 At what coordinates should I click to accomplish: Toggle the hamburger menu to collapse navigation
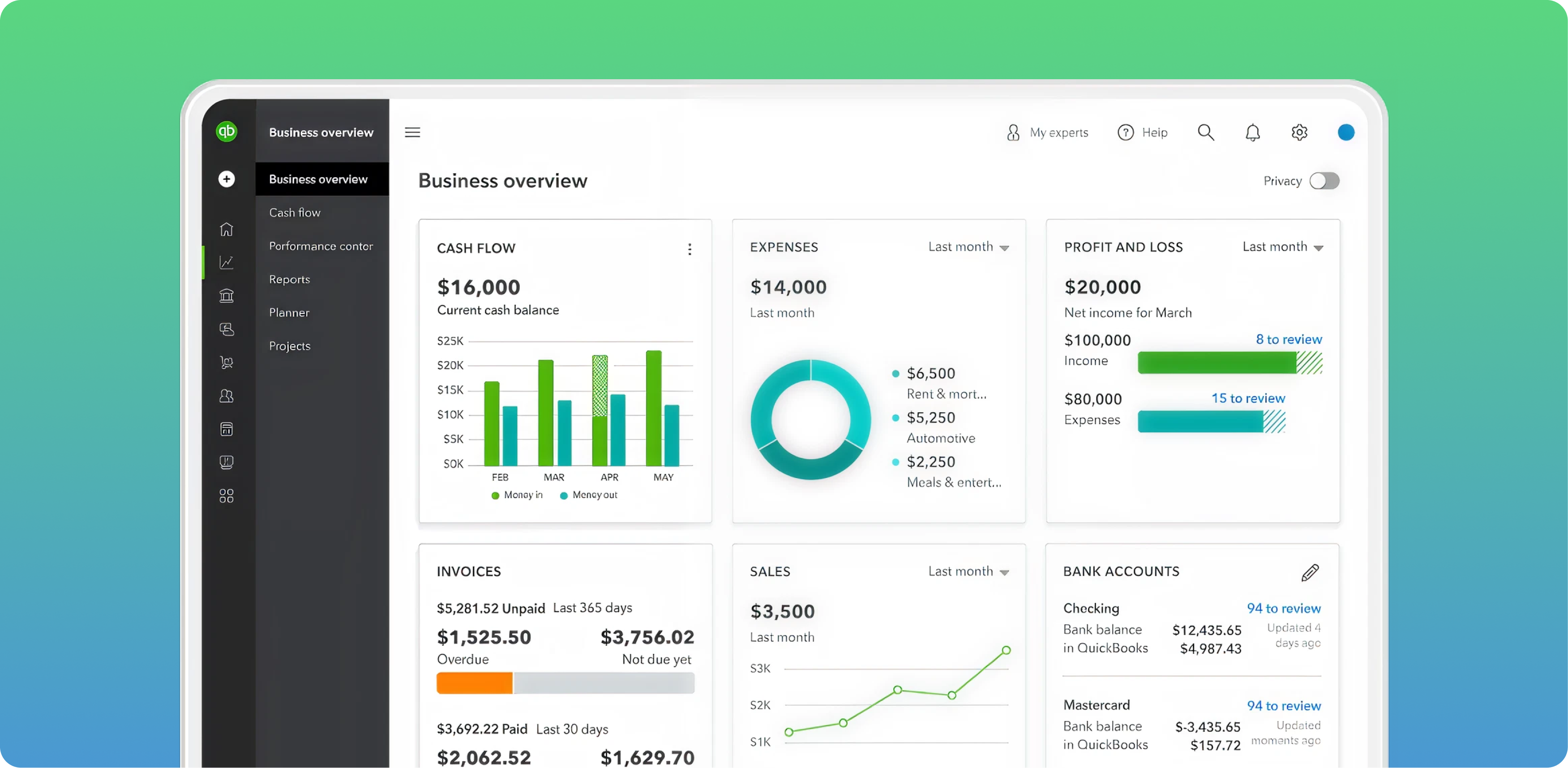tap(412, 132)
